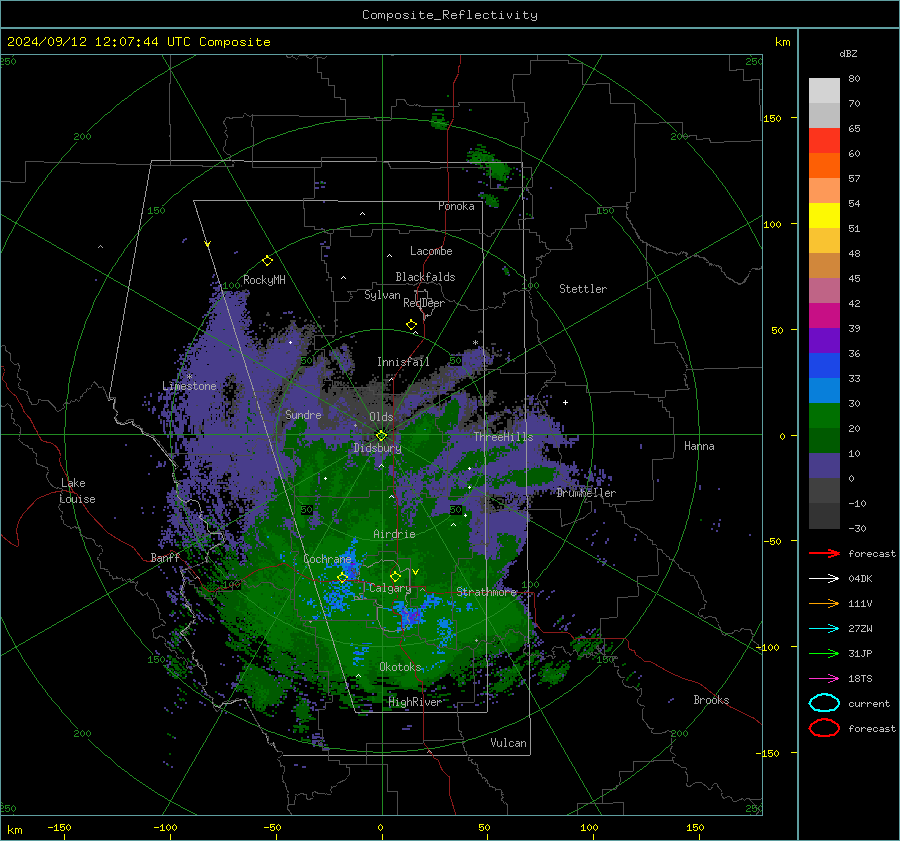Click the magenta 39-42 dBZ color swatch
The image size is (900, 841).
click(824, 316)
